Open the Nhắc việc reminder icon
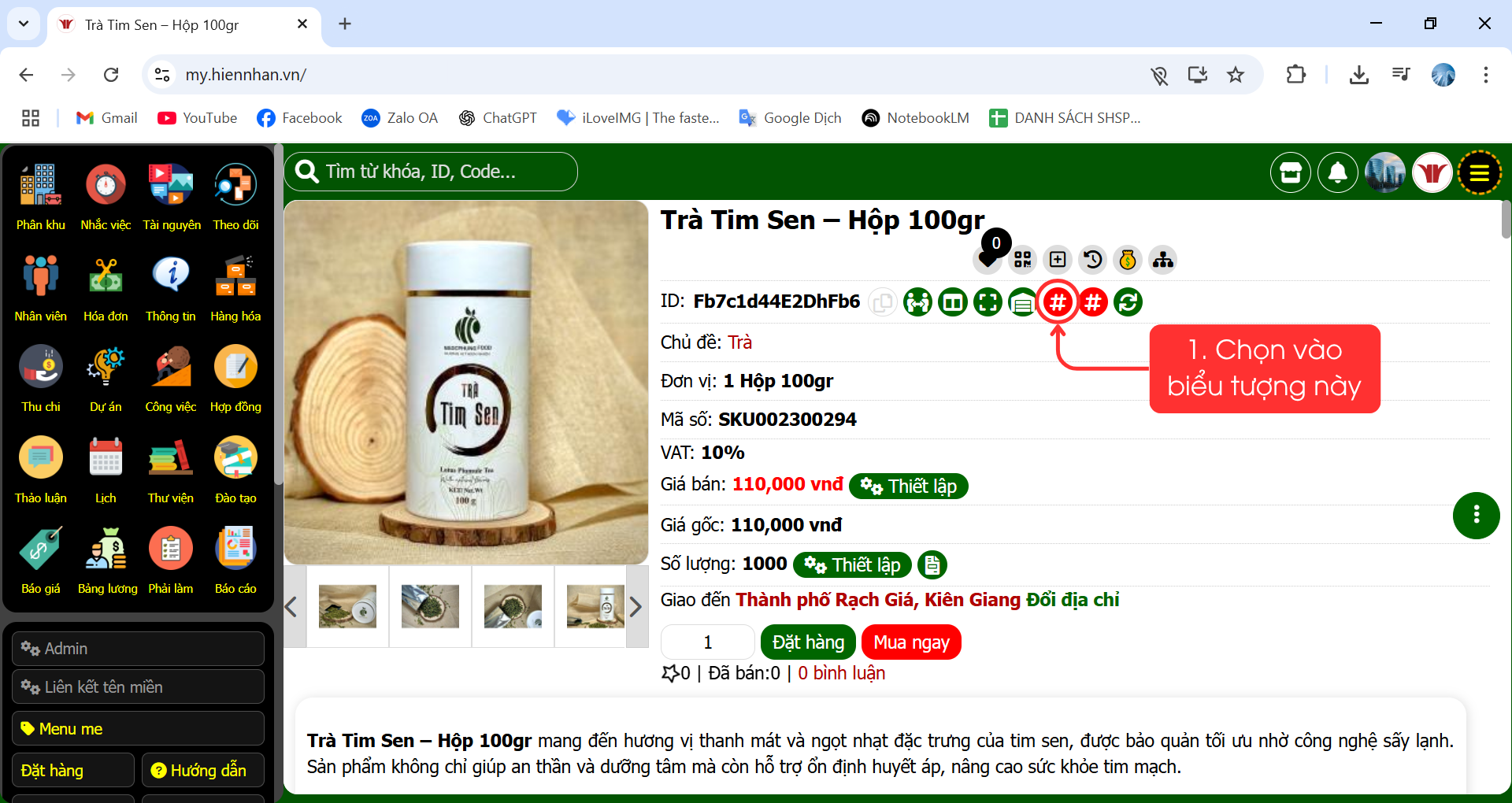Screen dimensions: 1512x803 [106, 186]
